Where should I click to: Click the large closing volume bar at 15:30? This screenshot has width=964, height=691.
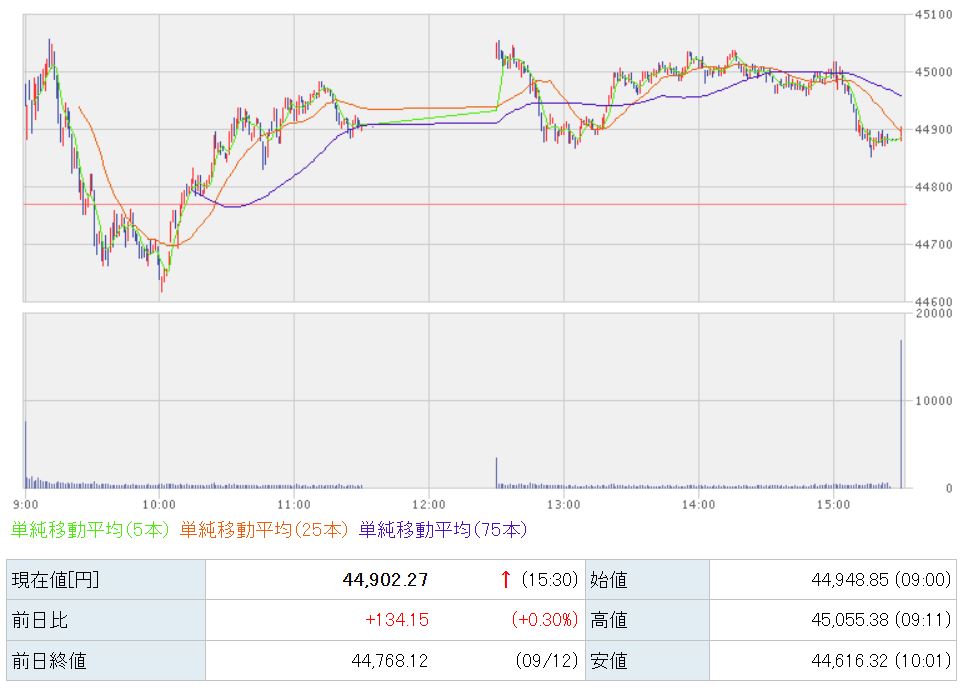pyautogui.click(x=901, y=414)
